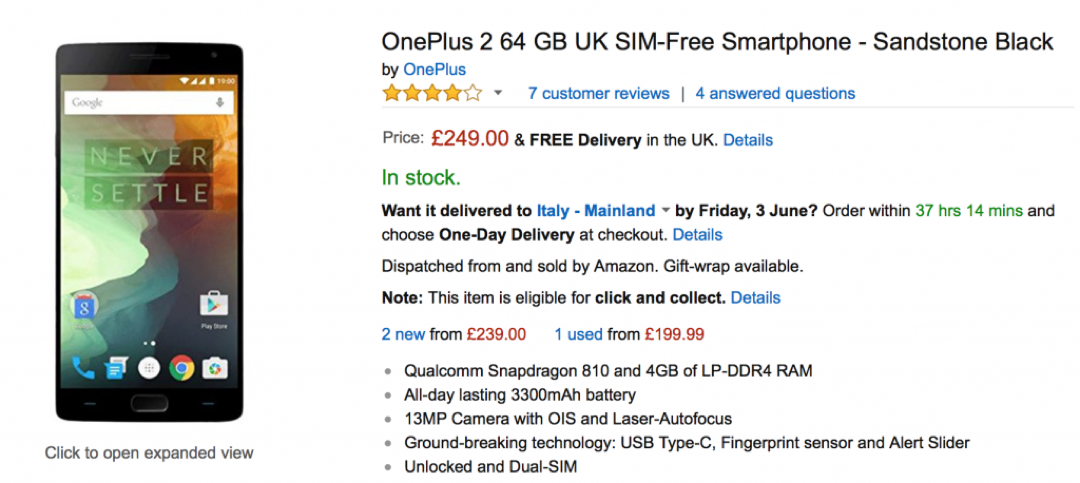Click the text 'Click to open expanded view'
The height and width of the screenshot is (483, 1080).
(x=149, y=453)
